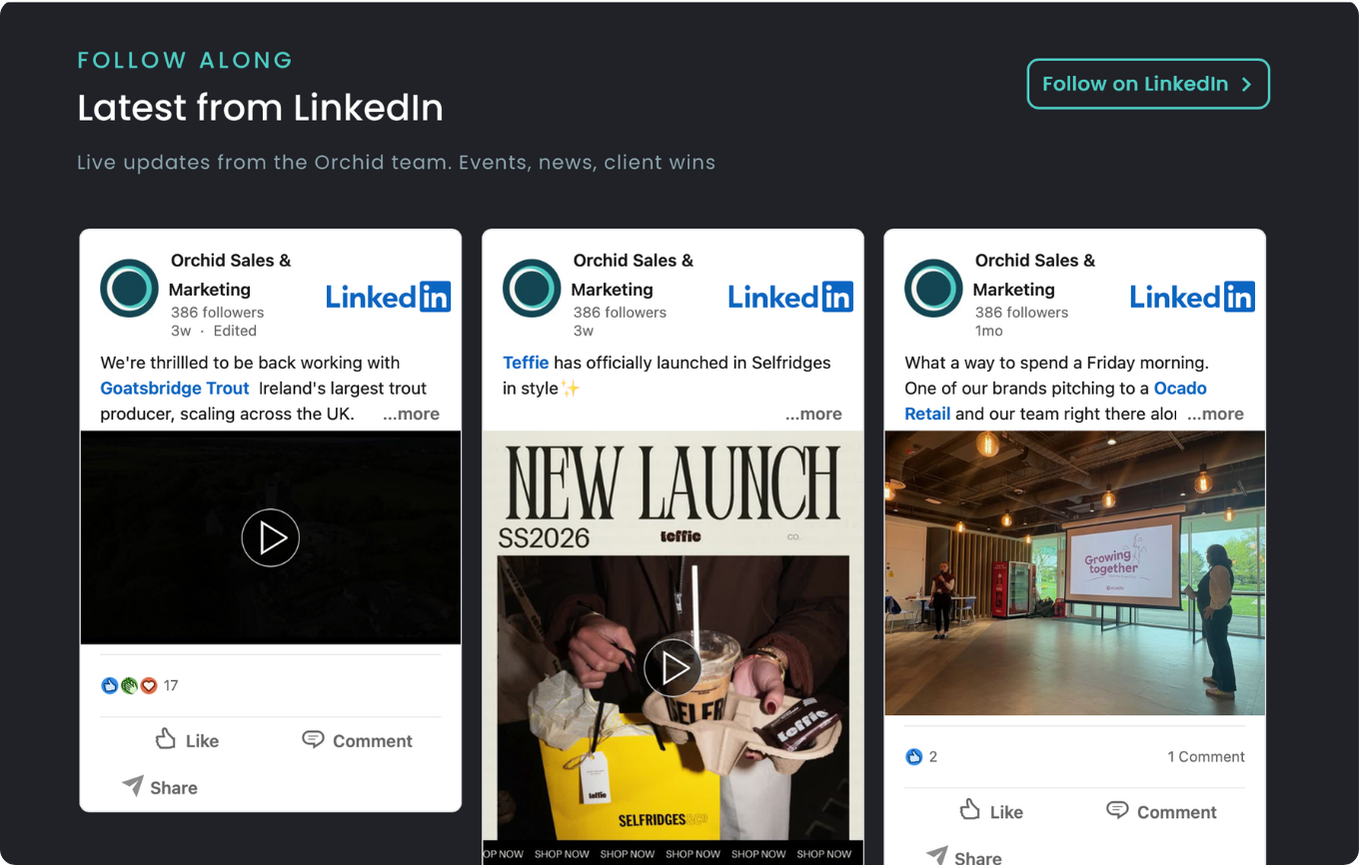Expand …more on Ocado Retail post
This screenshot has height=865, width=1359.
[x=1215, y=414]
